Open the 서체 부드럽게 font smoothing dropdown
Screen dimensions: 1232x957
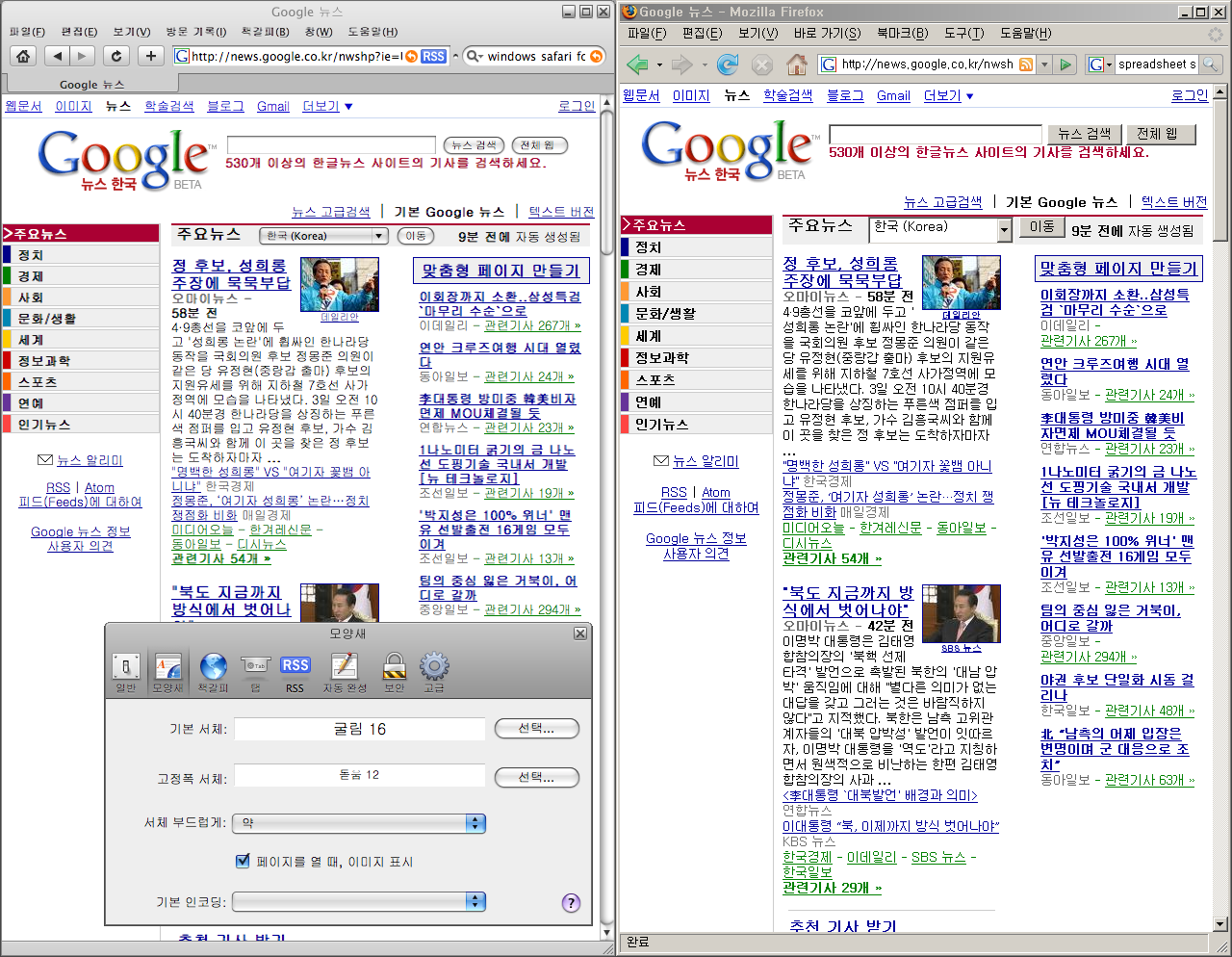tap(359, 823)
